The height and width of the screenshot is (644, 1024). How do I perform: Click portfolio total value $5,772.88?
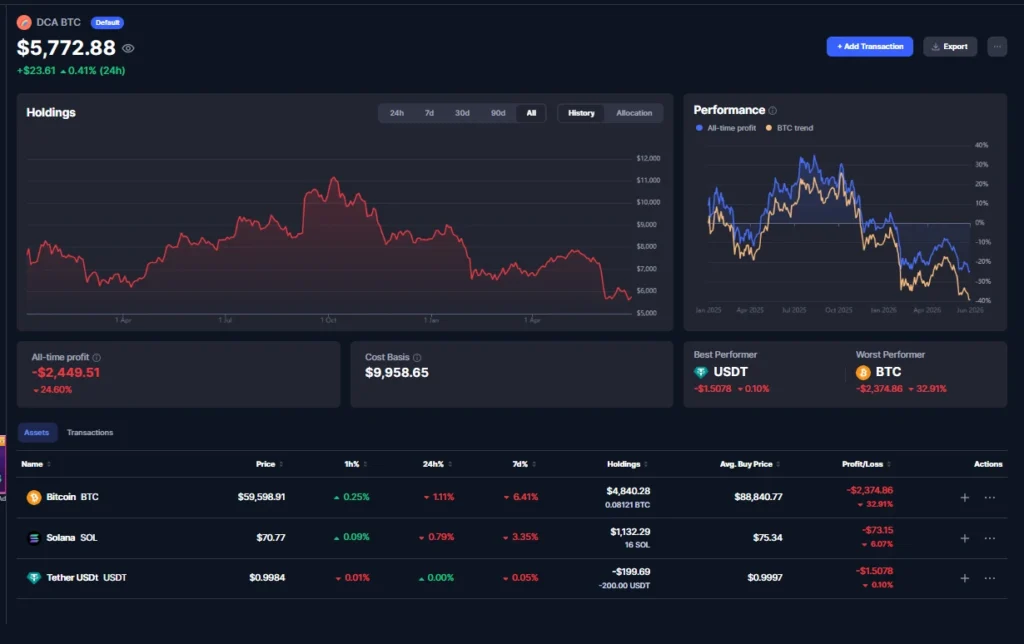click(x=66, y=48)
